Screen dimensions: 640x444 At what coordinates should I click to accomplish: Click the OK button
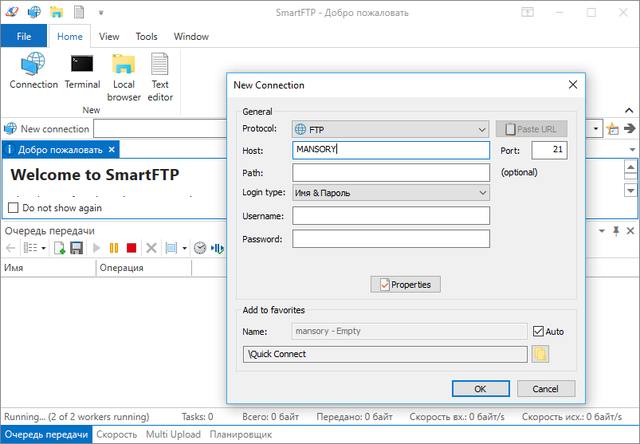click(x=480, y=388)
